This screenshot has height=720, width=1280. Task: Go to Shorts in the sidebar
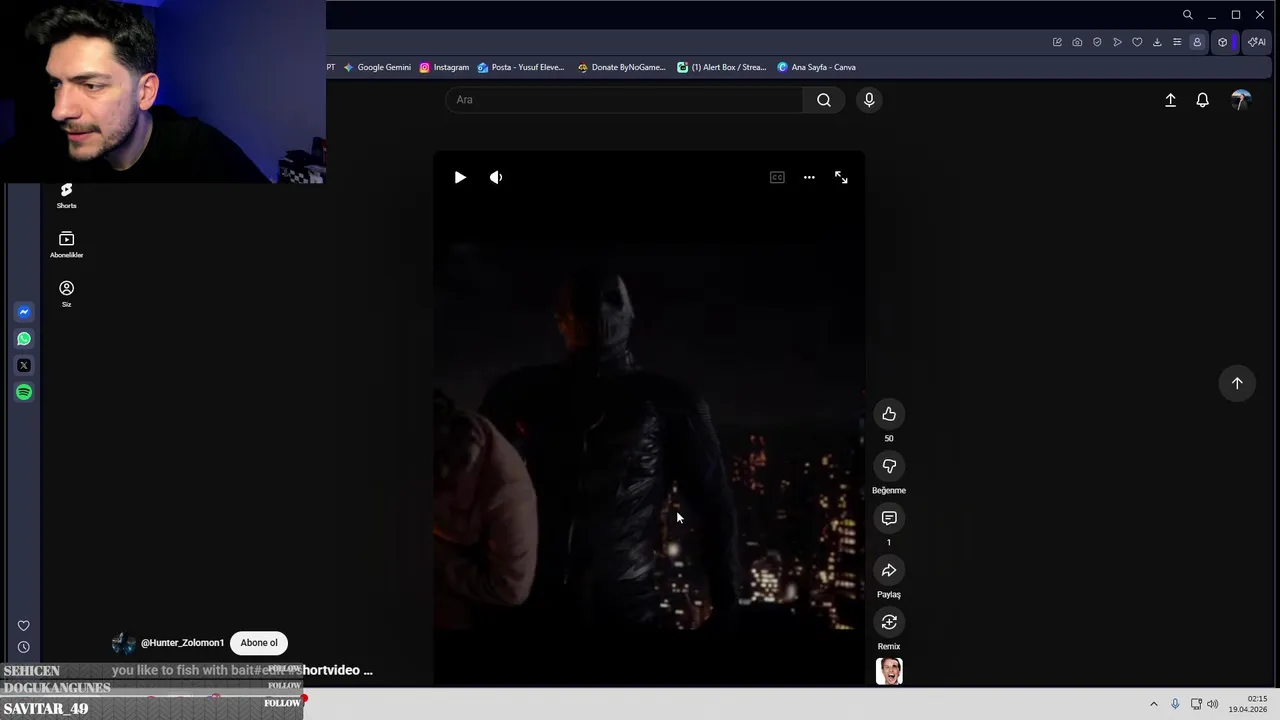(66, 195)
